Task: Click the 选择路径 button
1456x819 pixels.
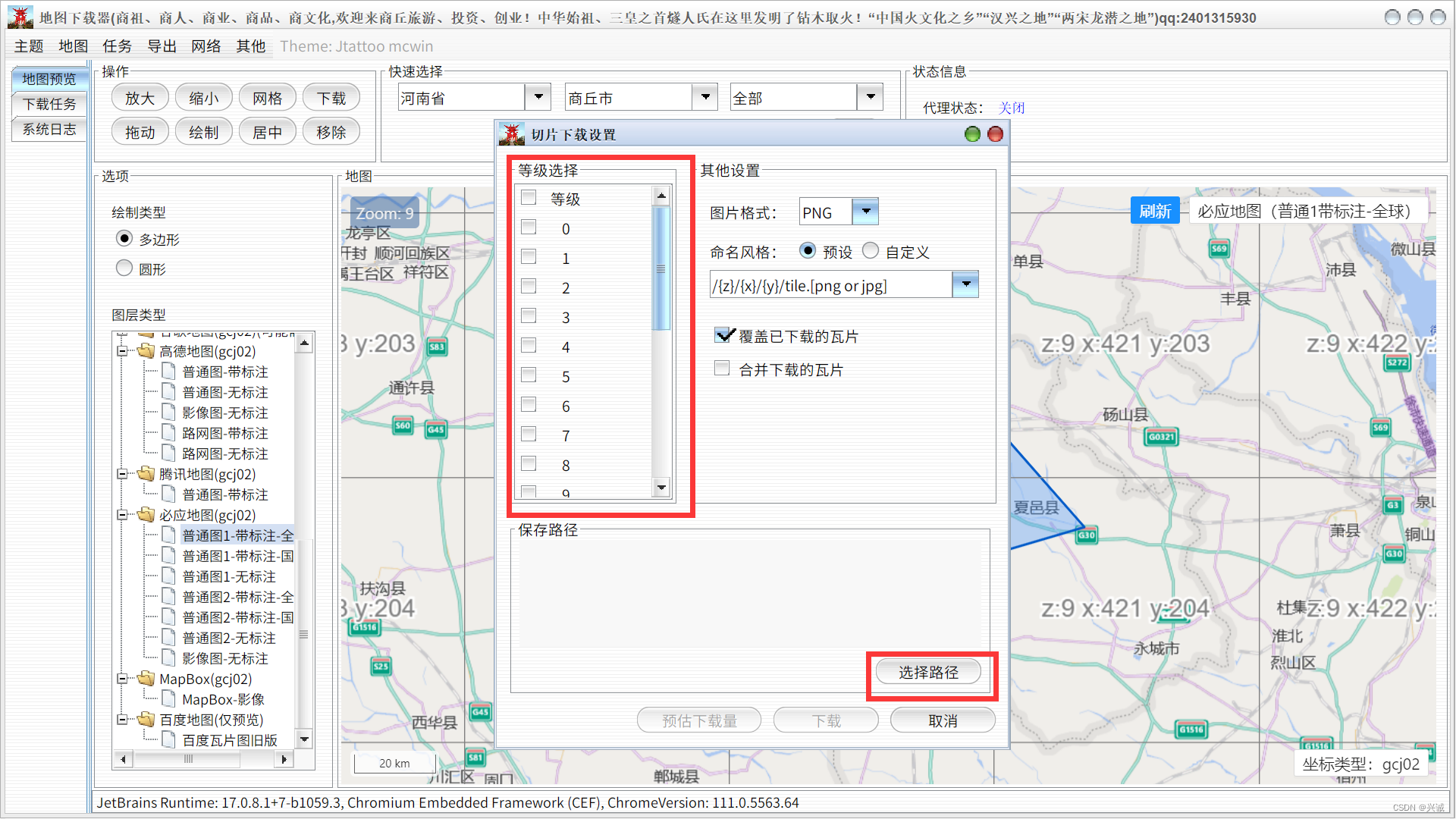Action: coord(928,672)
